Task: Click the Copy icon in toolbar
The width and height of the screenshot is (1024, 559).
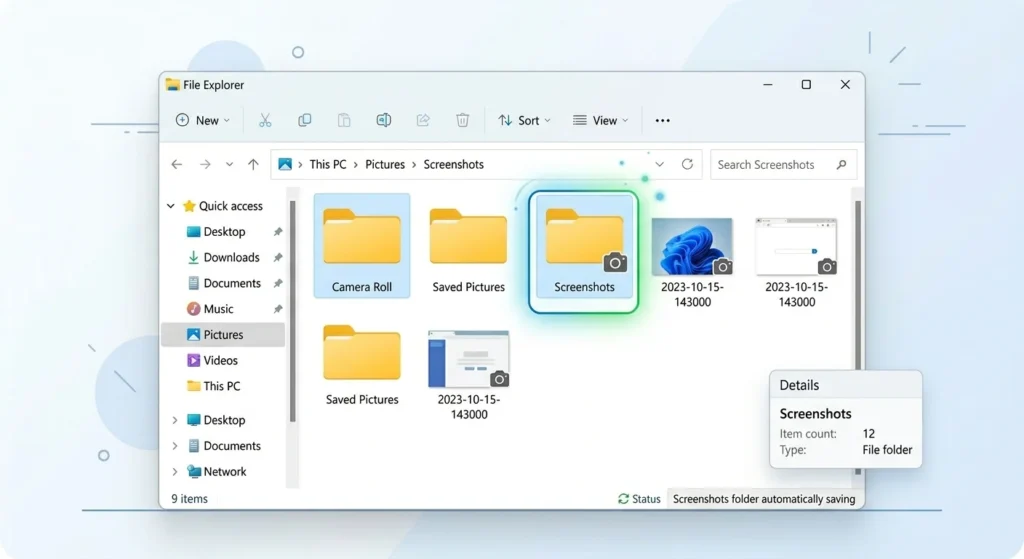Action: [304, 120]
